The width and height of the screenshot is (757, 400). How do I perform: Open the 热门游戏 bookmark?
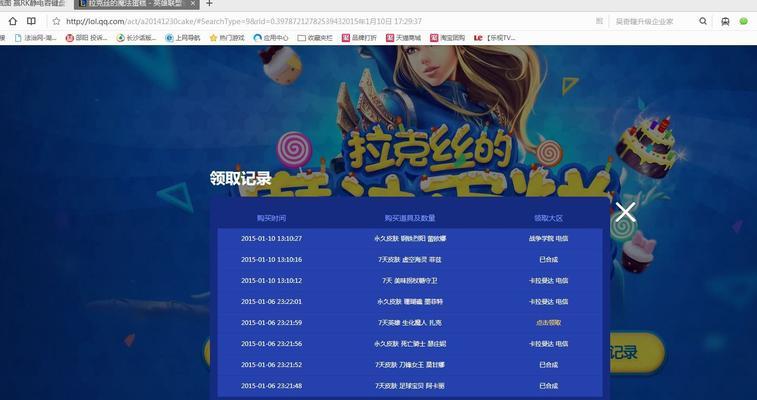pyautogui.click(x=227, y=38)
